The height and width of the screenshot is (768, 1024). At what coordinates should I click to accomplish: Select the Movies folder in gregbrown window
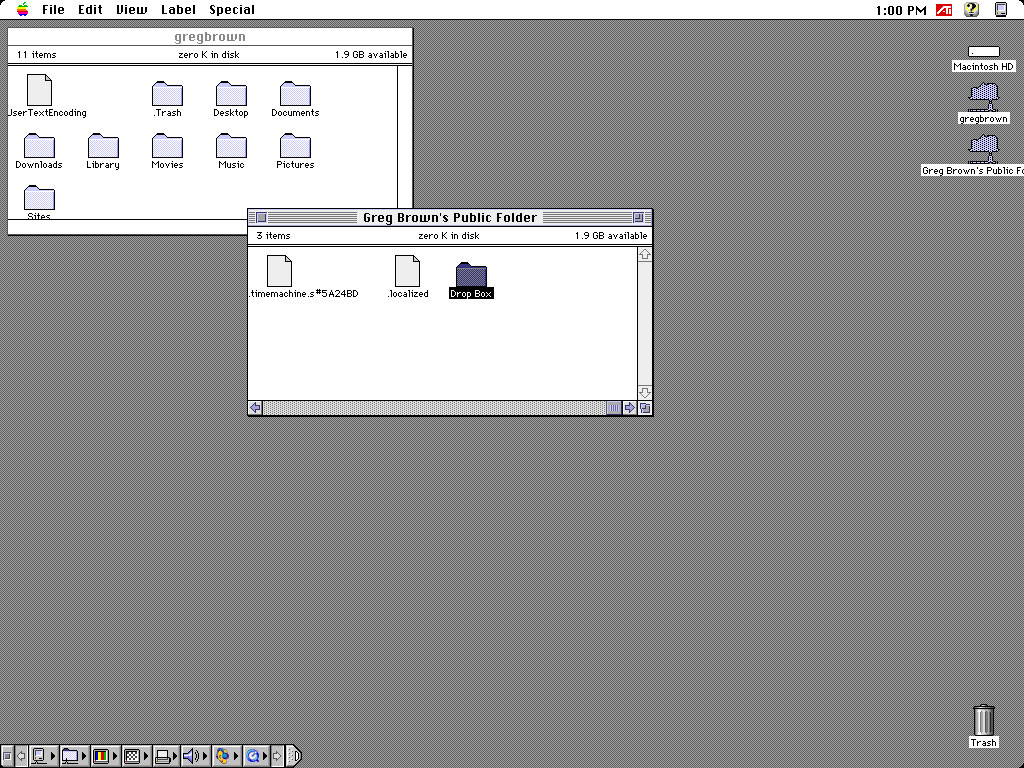167,152
